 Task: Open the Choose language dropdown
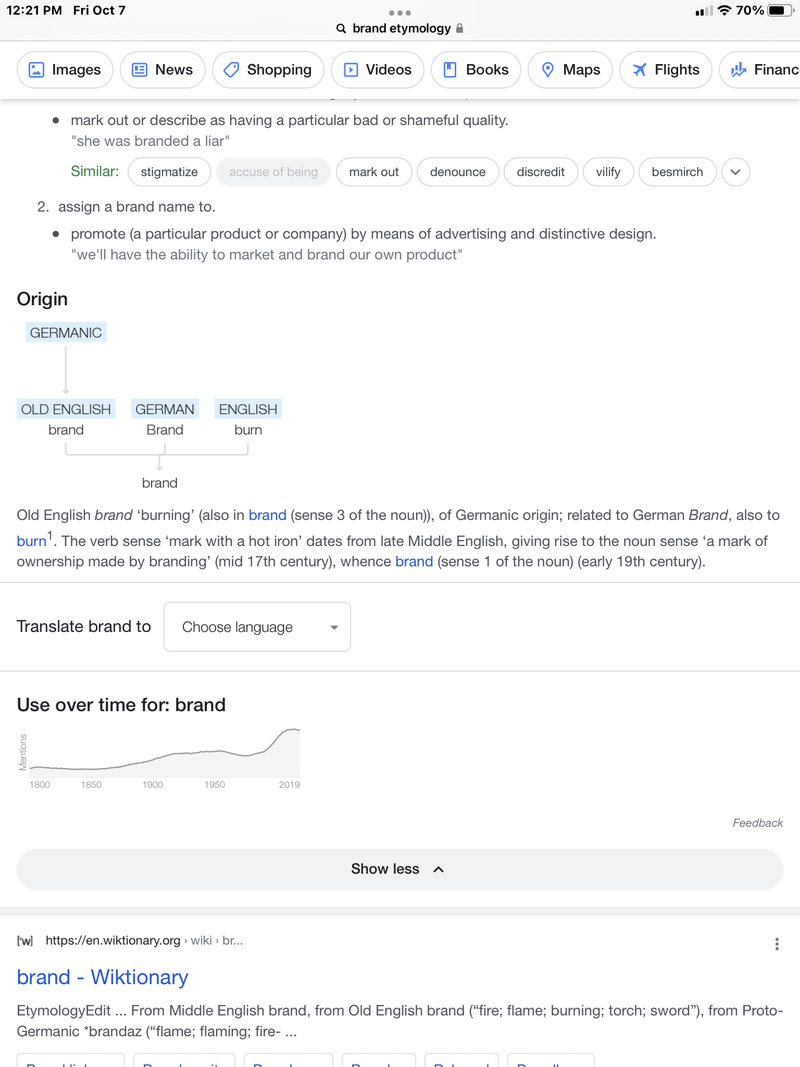pos(257,627)
